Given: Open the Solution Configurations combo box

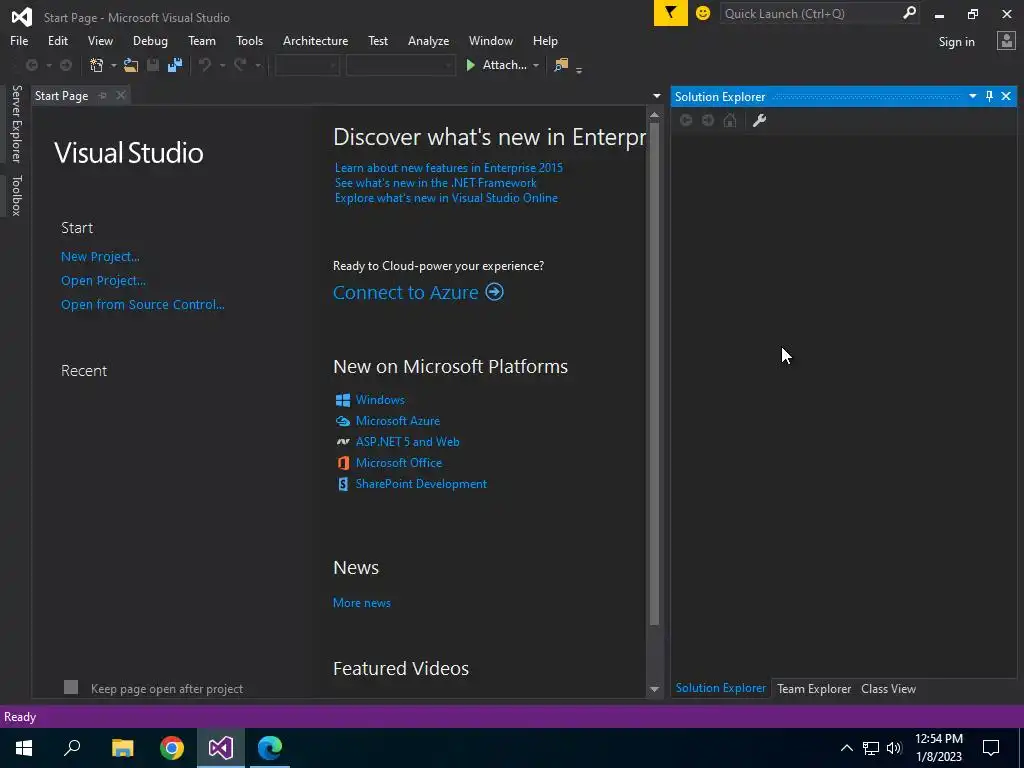Looking at the screenshot, I should (307, 65).
